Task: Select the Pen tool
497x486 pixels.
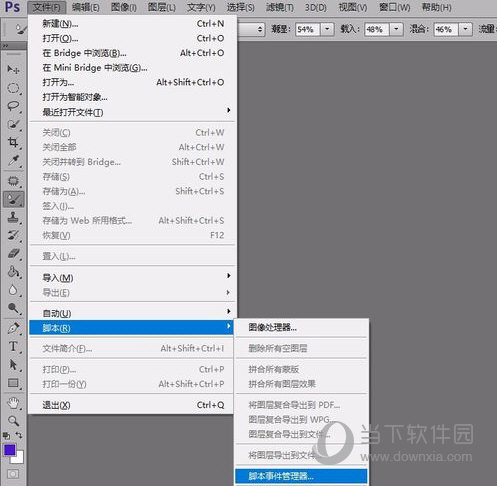Action: (x=13, y=328)
